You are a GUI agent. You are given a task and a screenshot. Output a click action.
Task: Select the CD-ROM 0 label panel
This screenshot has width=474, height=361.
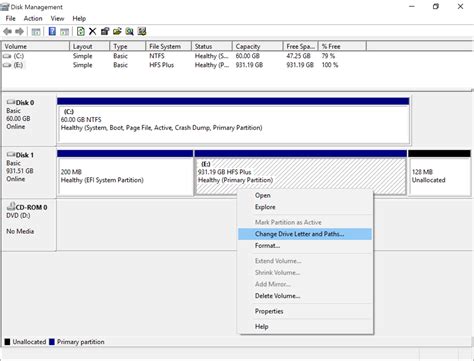tap(29, 225)
